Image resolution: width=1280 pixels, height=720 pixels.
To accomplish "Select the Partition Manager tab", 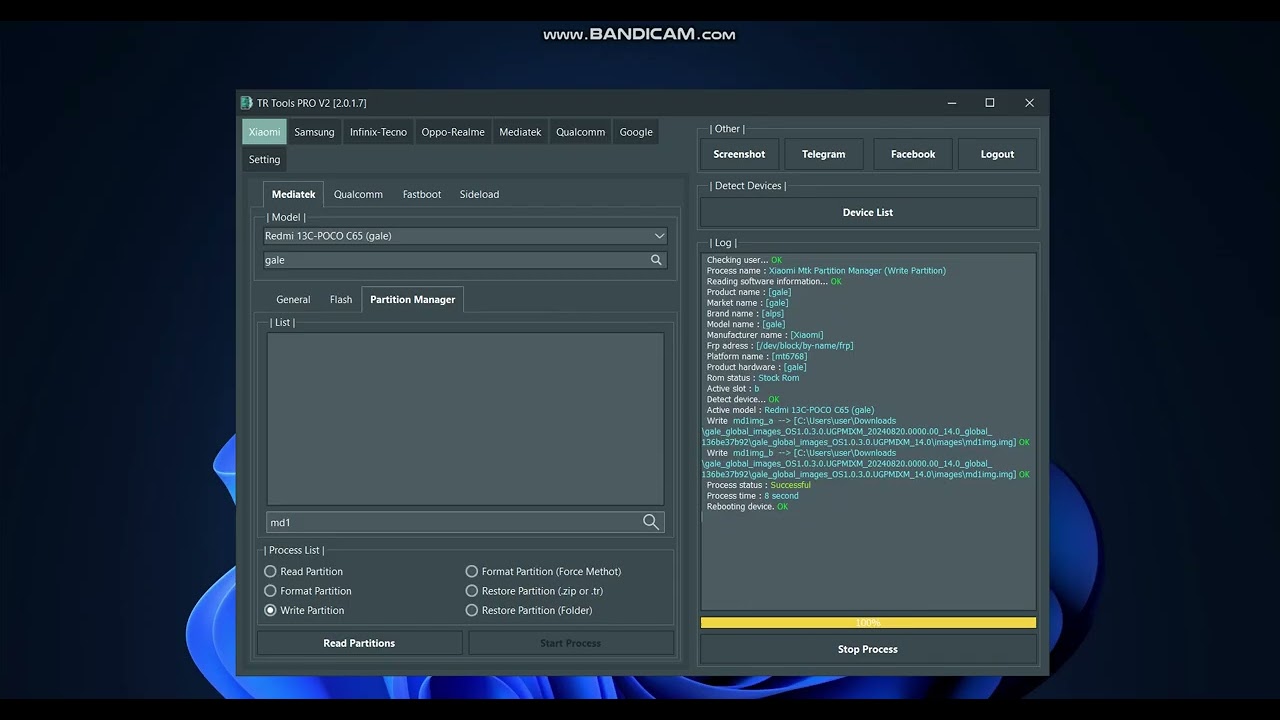I will click(412, 299).
